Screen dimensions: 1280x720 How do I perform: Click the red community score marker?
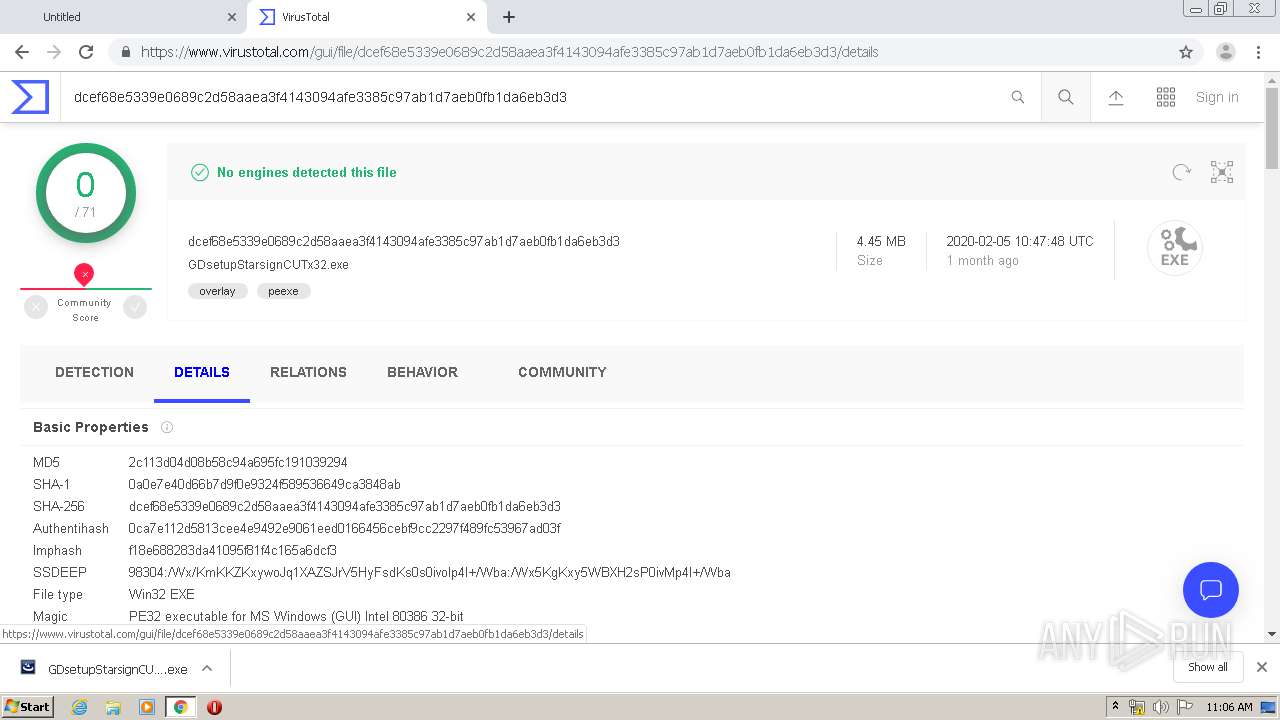click(84, 274)
